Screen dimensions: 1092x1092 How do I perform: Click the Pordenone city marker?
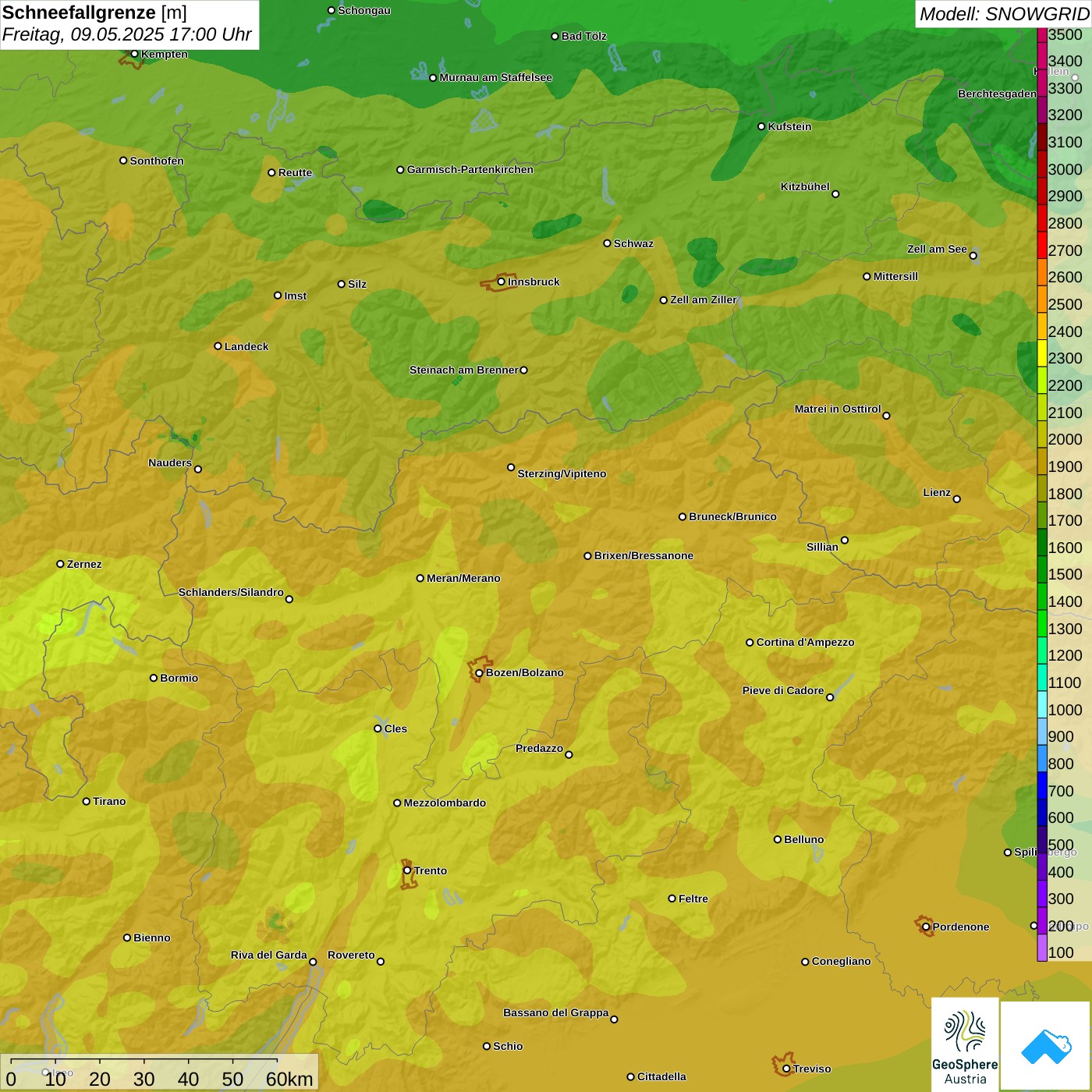tap(926, 927)
